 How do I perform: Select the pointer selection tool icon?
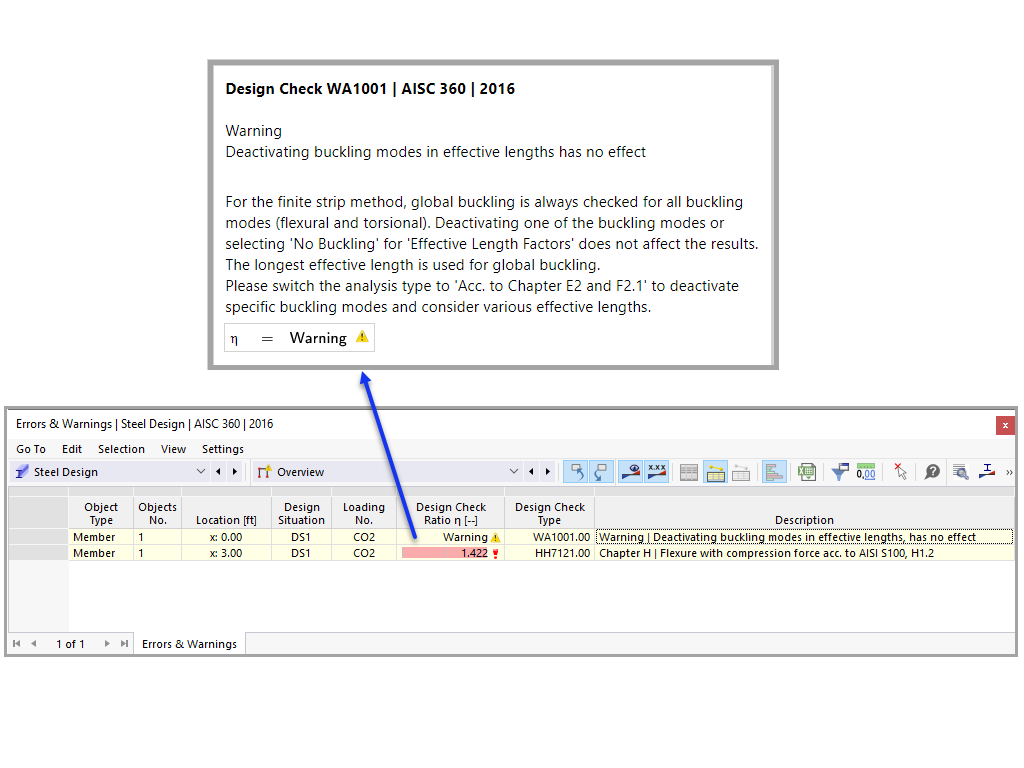[901, 471]
